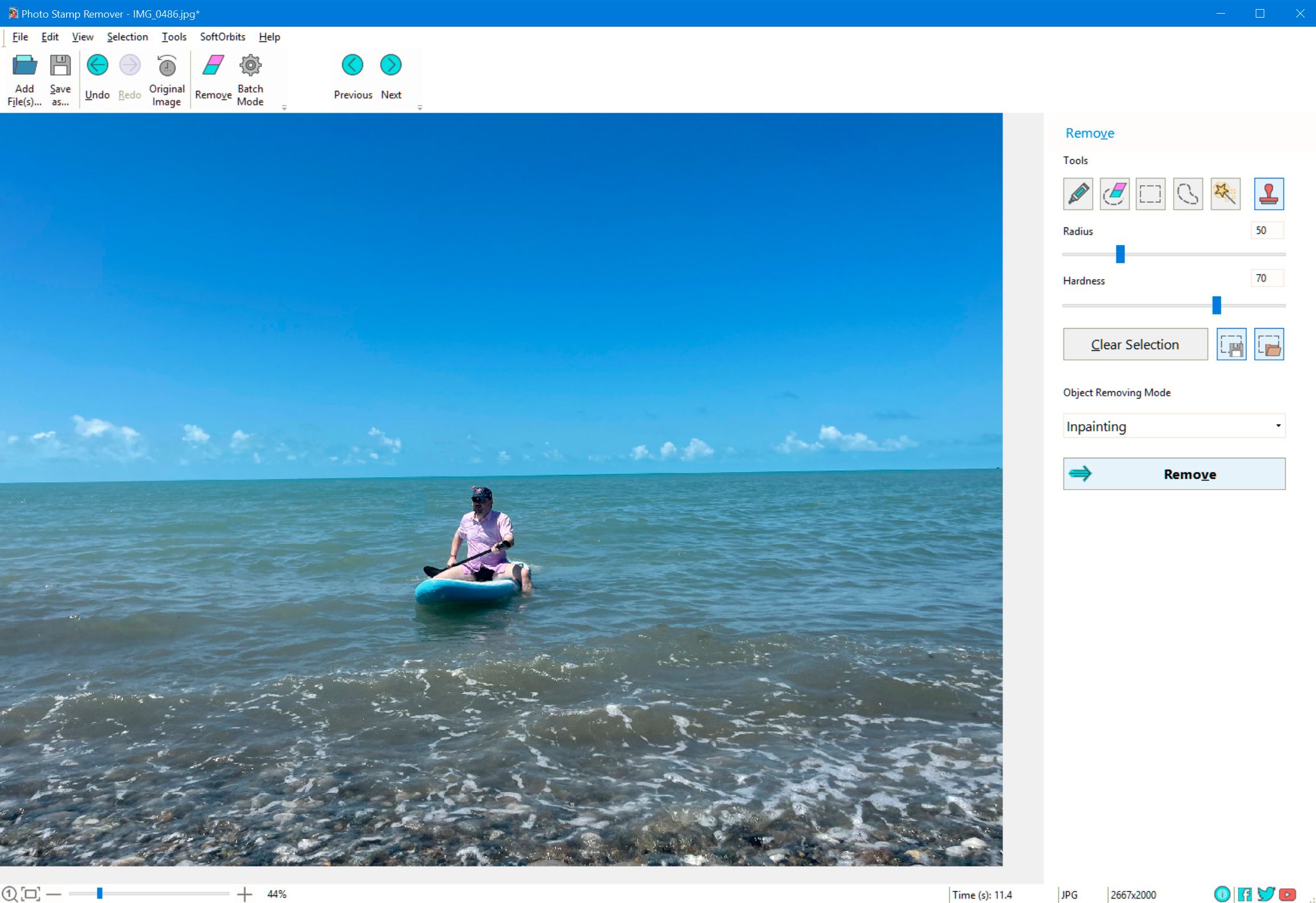Select the Stamp/Pin tool

[1268, 193]
